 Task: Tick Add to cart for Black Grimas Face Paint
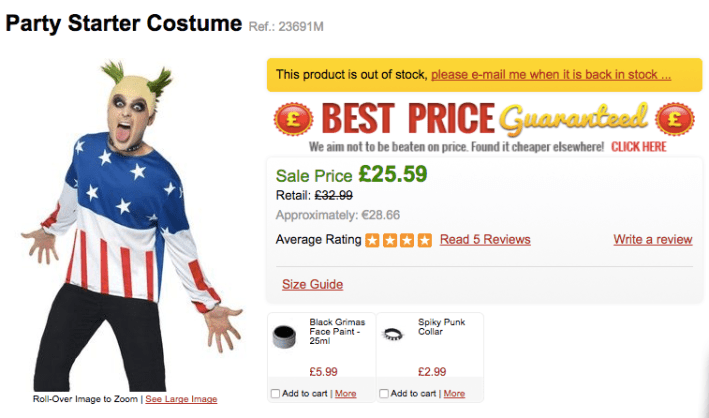click(276, 394)
